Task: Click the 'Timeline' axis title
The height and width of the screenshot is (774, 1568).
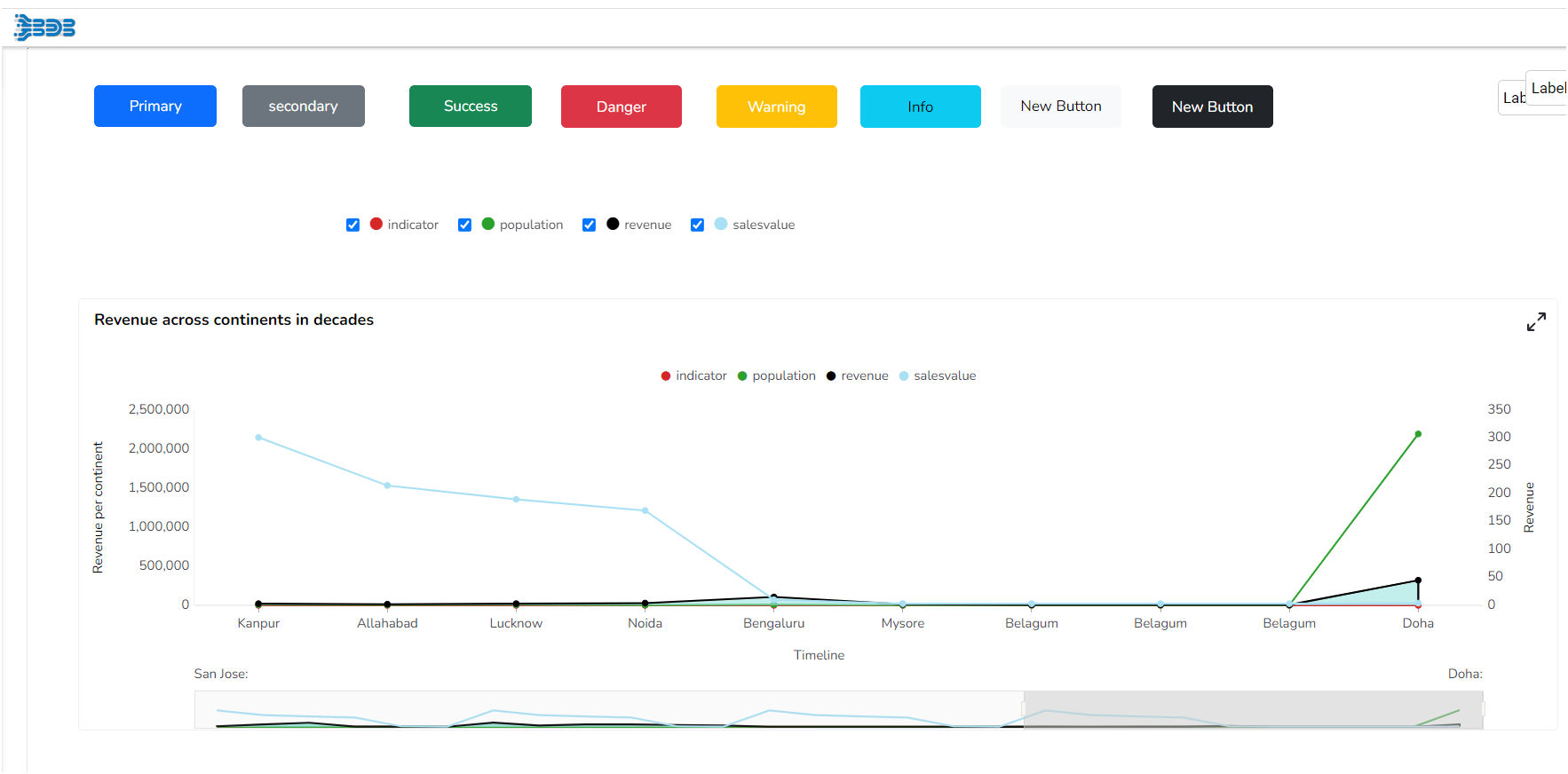Action: coord(819,655)
